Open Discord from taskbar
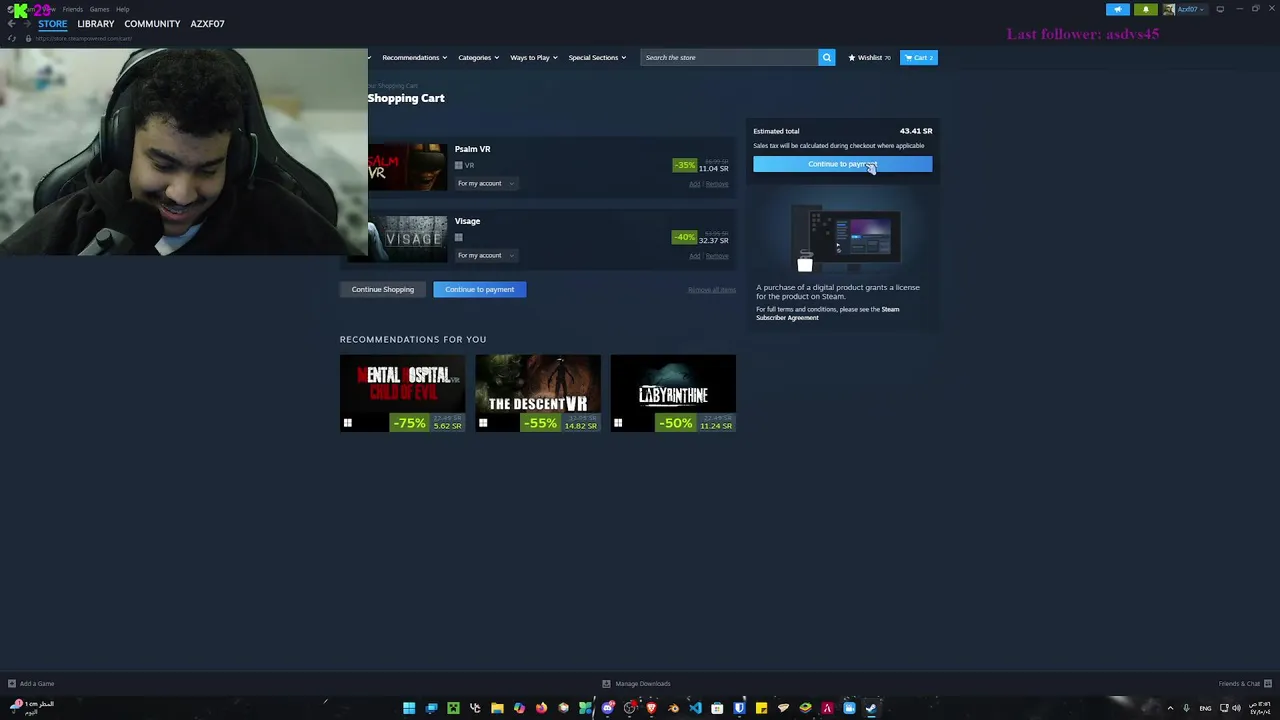Screen dimensions: 1280x720 tap(607, 708)
